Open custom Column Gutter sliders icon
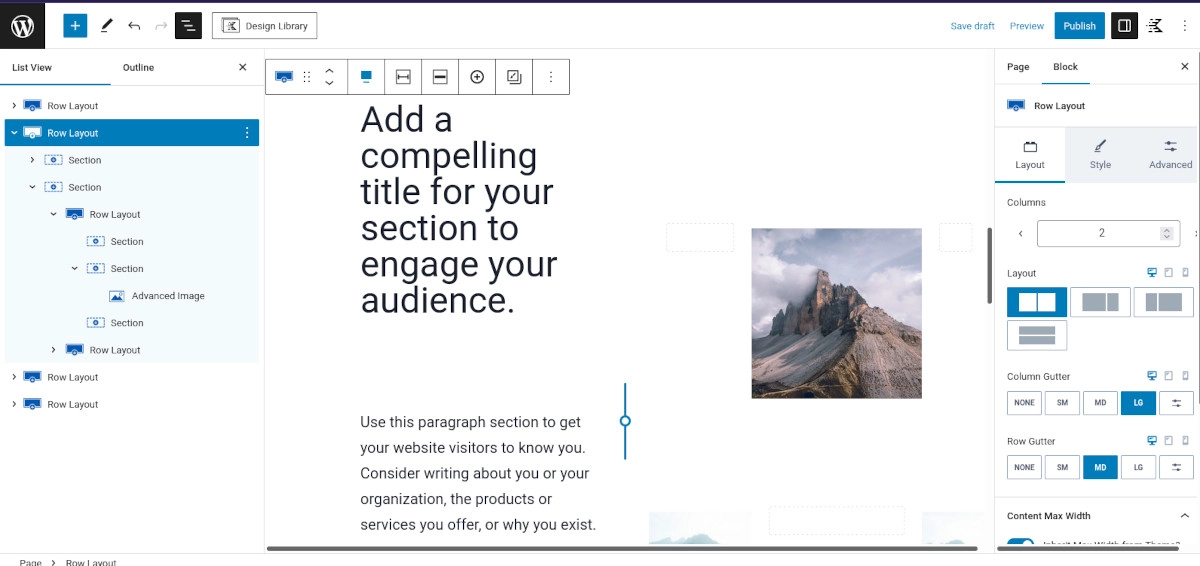The width and height of the screenshot is (1200, 566). tap(1176, 403)
